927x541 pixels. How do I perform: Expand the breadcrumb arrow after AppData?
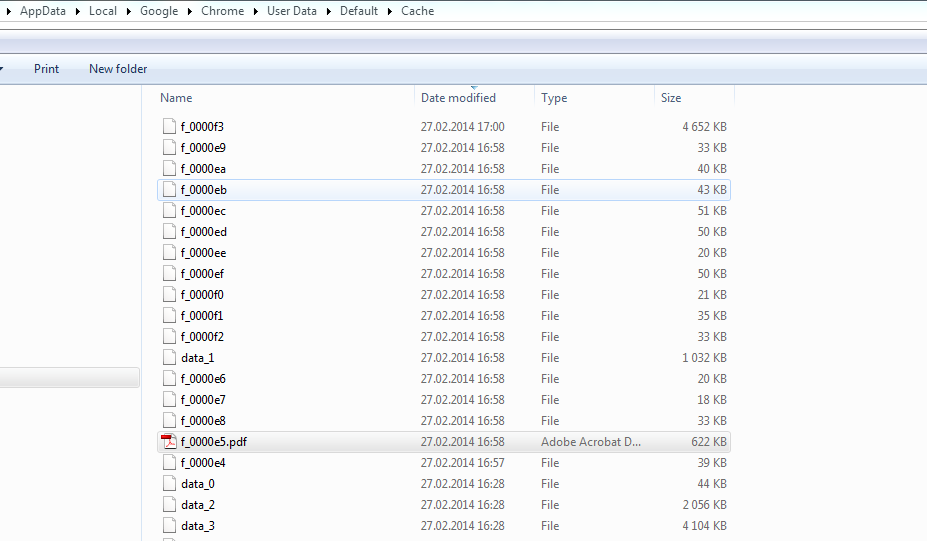[x=77, y=11]
